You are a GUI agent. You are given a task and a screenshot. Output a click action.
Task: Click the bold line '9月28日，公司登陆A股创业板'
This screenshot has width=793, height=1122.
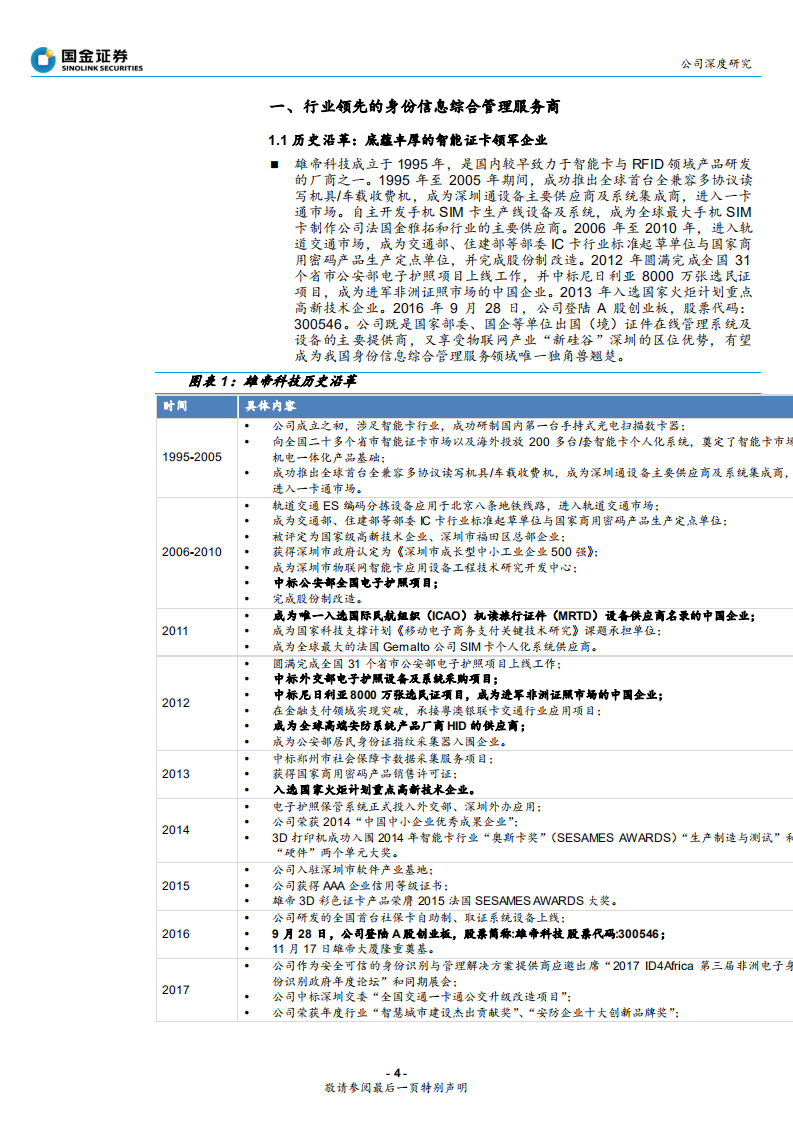point(469,934)
